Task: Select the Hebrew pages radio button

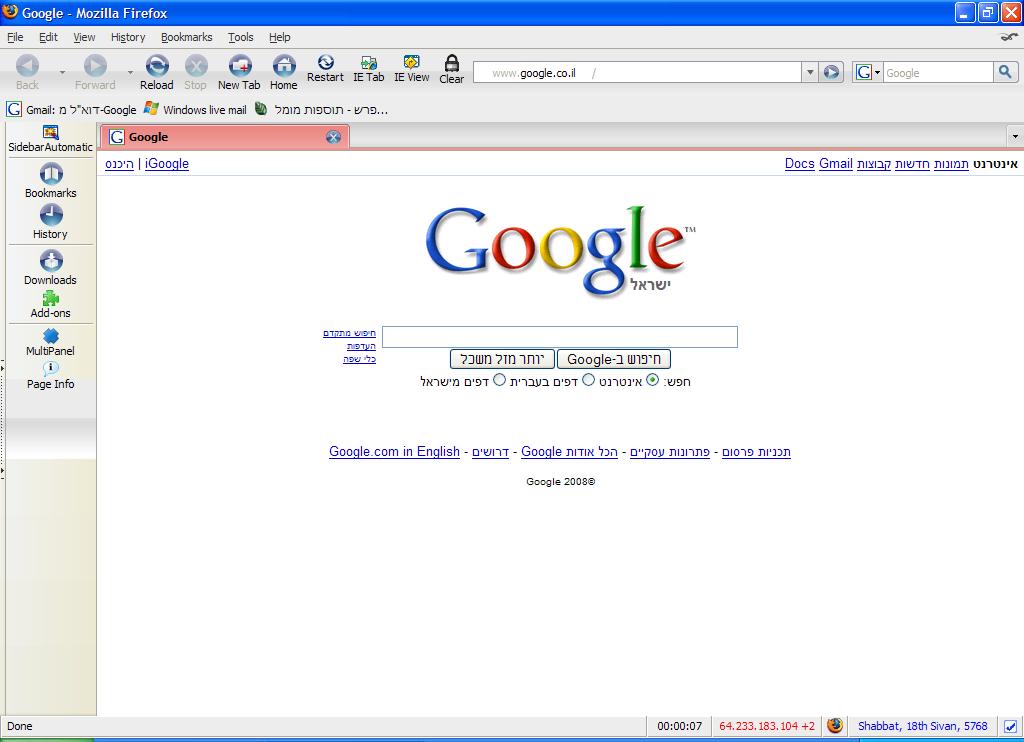Action: point(589,380)
